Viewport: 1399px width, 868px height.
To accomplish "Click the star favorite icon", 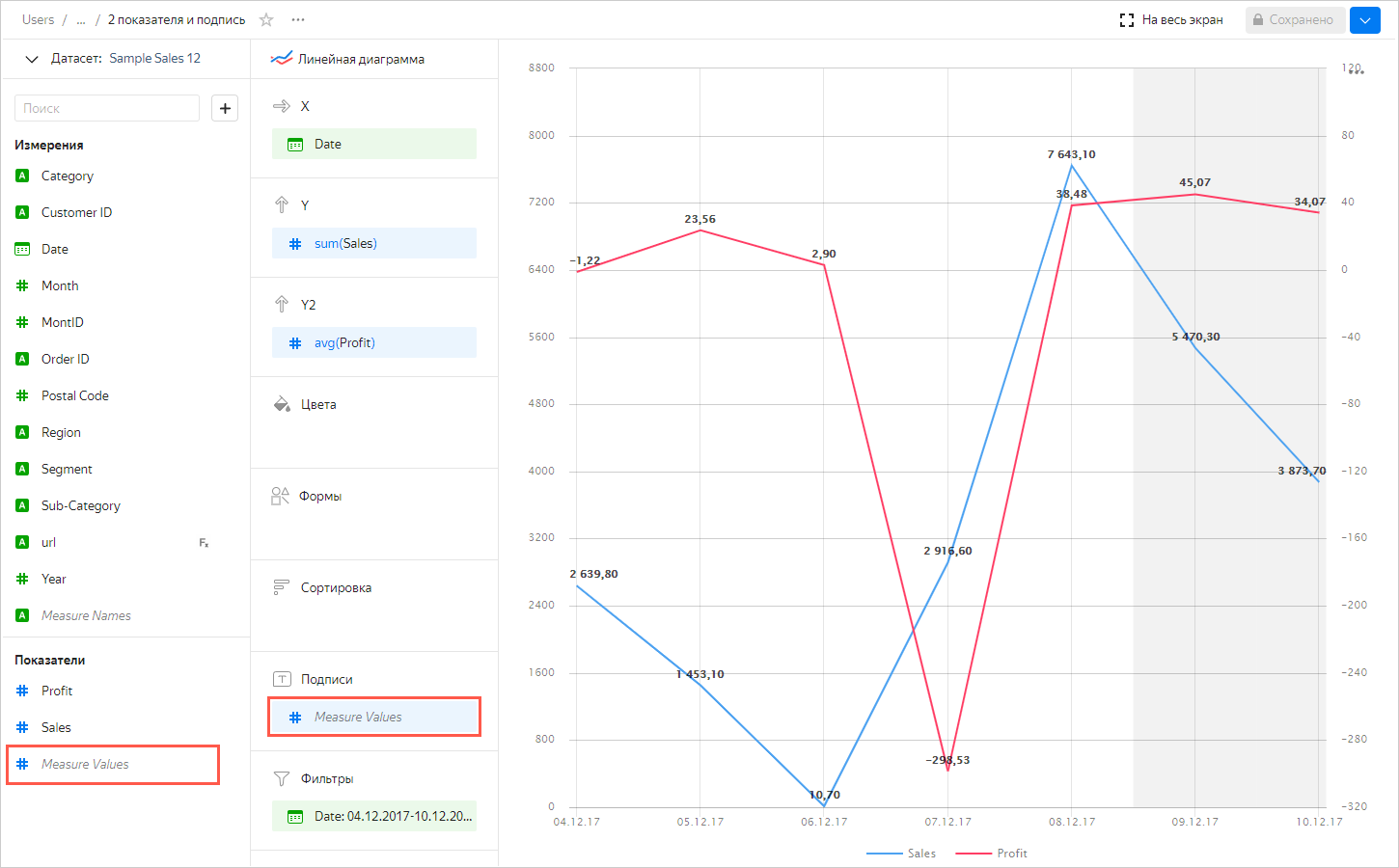I will pos(266,19).
